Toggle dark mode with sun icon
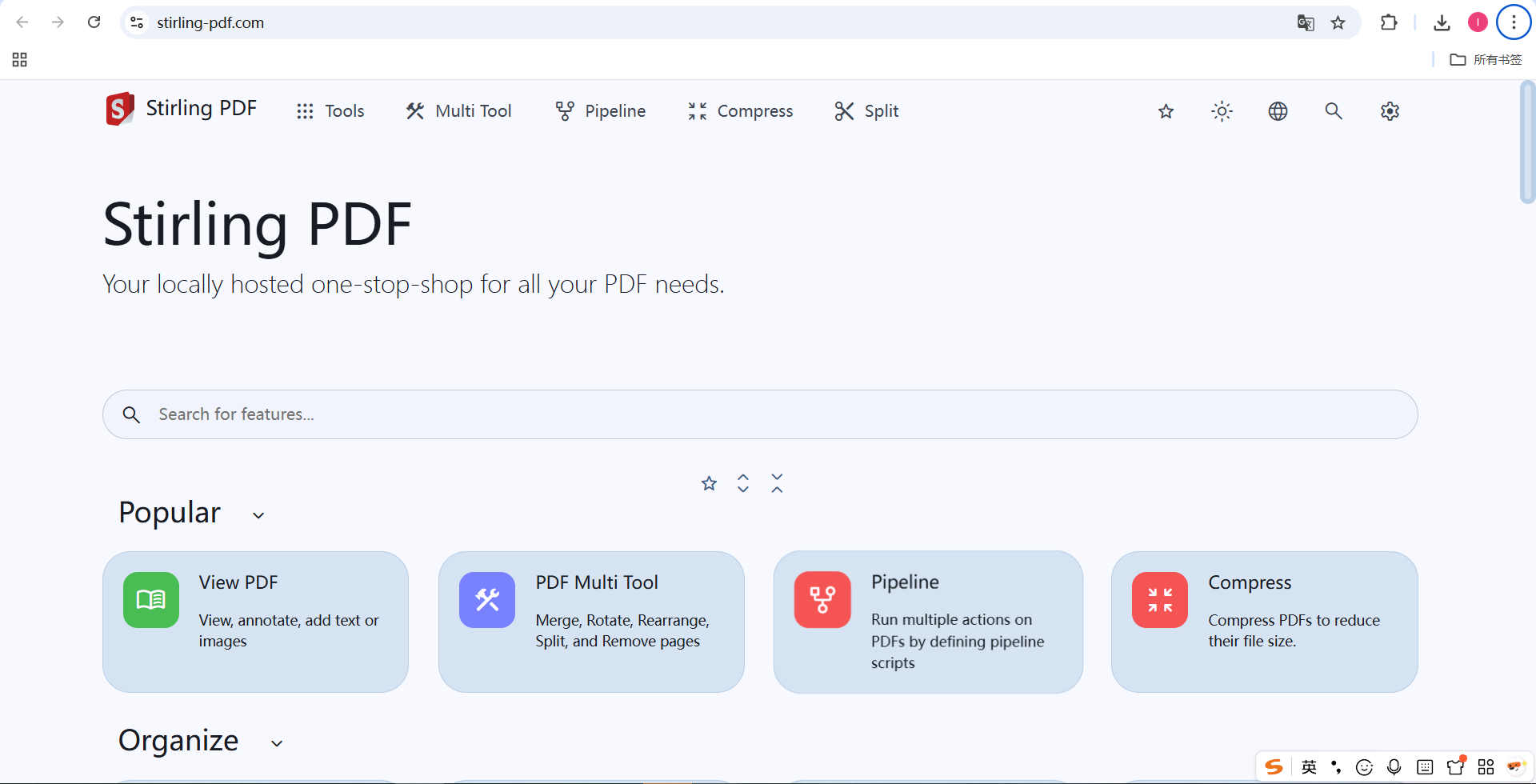The image size is (1536, 784). 1222,111
